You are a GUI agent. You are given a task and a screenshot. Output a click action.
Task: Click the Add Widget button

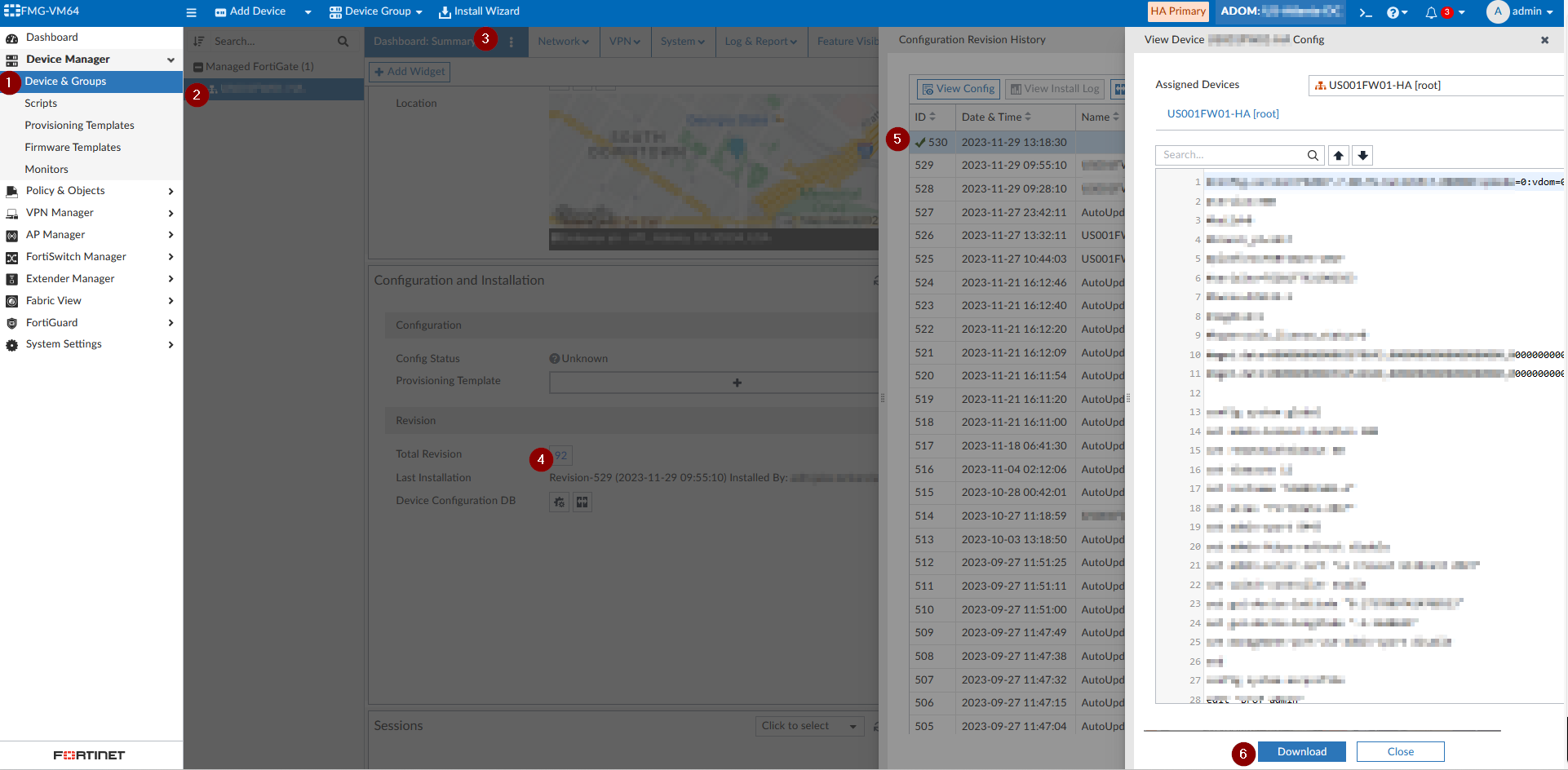(x=410, y=72)
